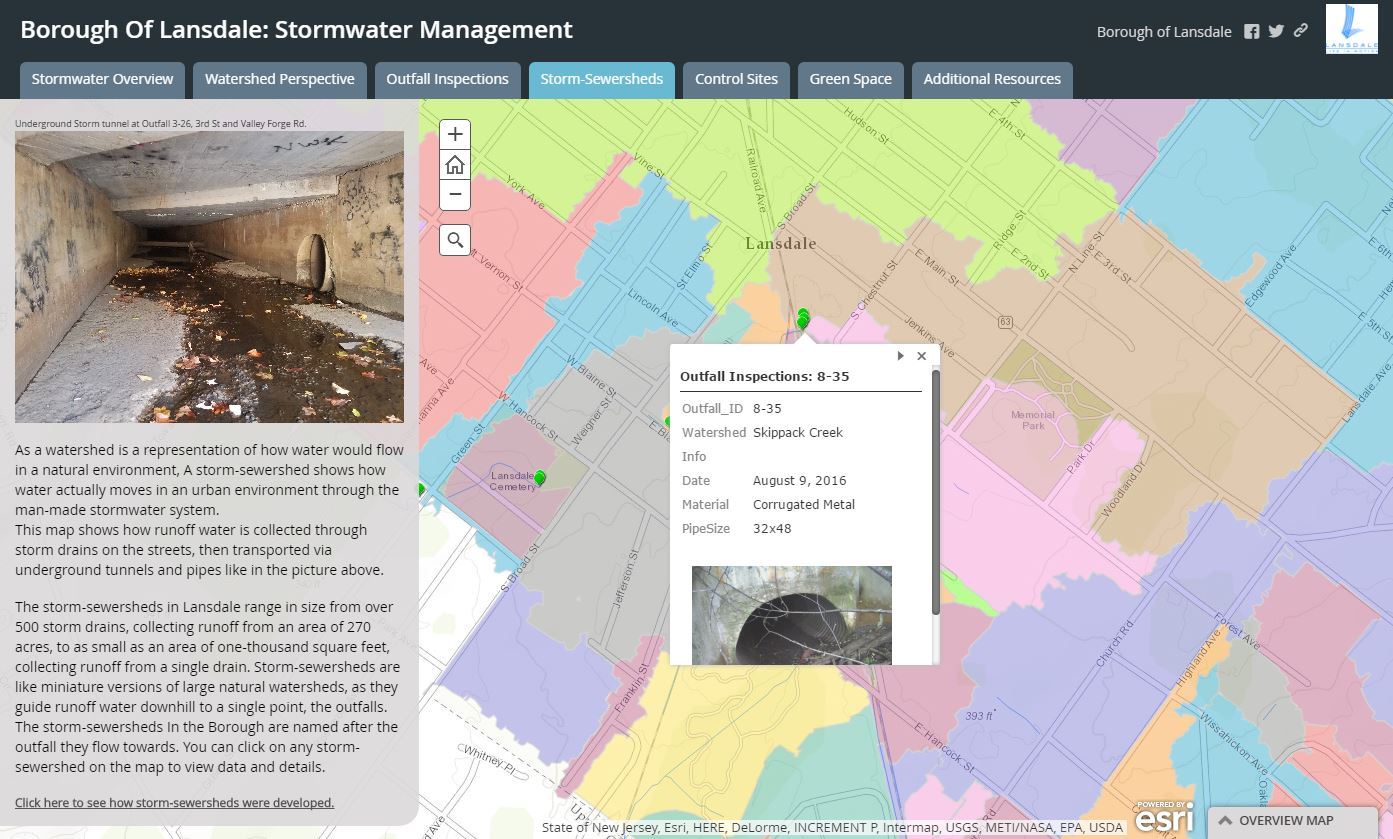Open the Green Space tab
Screen dimensions: 1393x839
coord(850,79)
